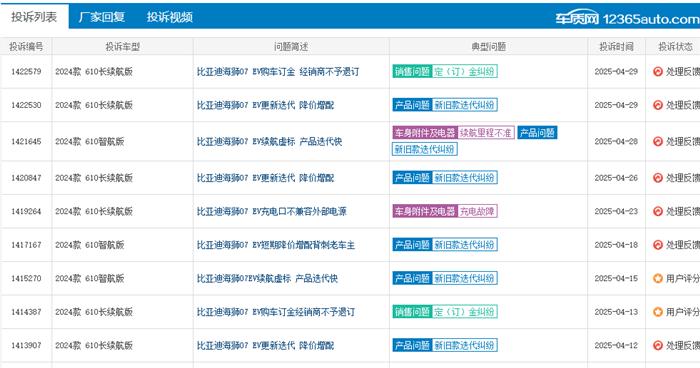700x368 pixels.
Task: Open complaint link in row 1415270
Action: coord(267,278)
